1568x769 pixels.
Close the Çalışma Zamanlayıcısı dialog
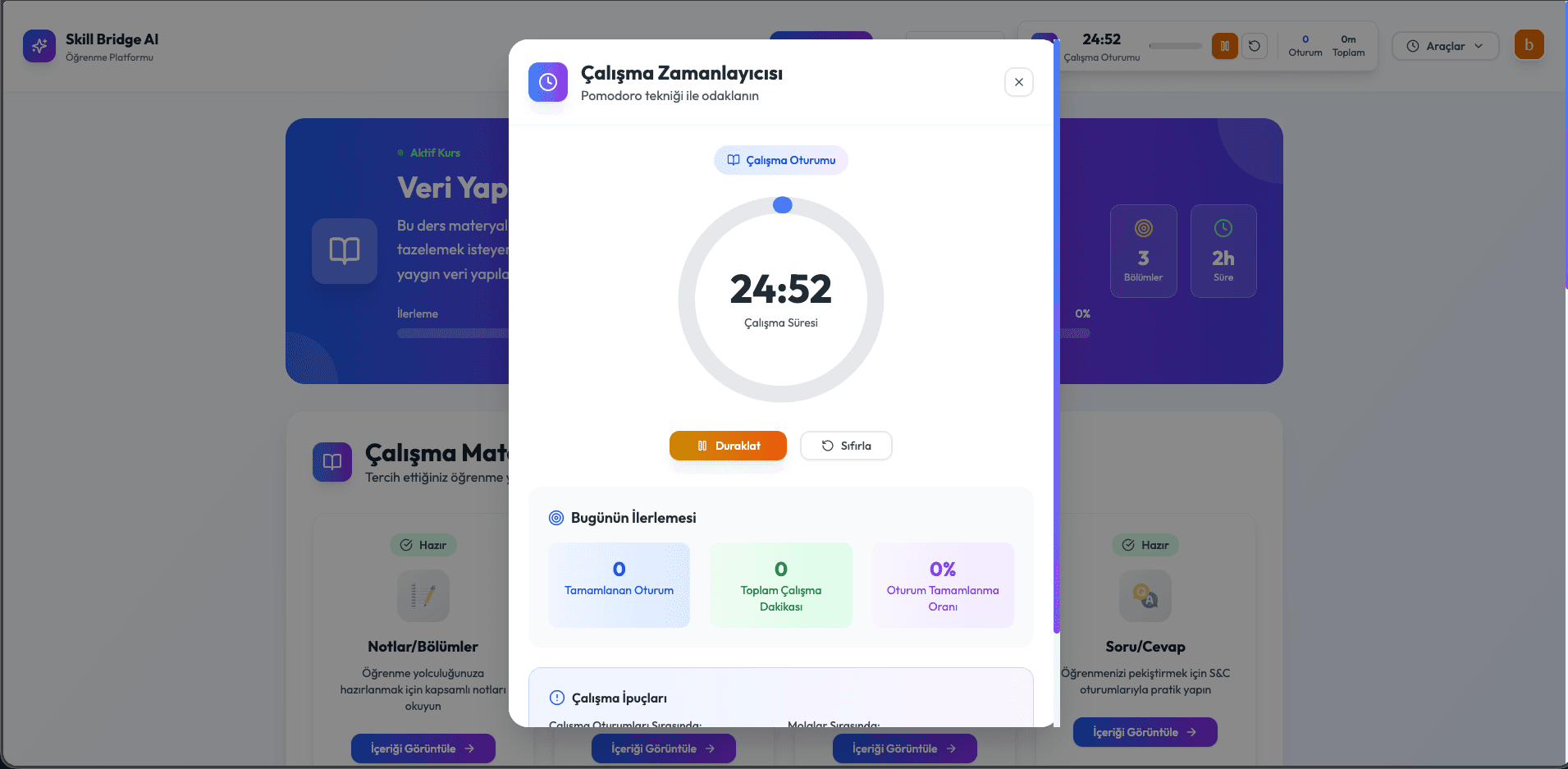click(x=1018, y=82)
